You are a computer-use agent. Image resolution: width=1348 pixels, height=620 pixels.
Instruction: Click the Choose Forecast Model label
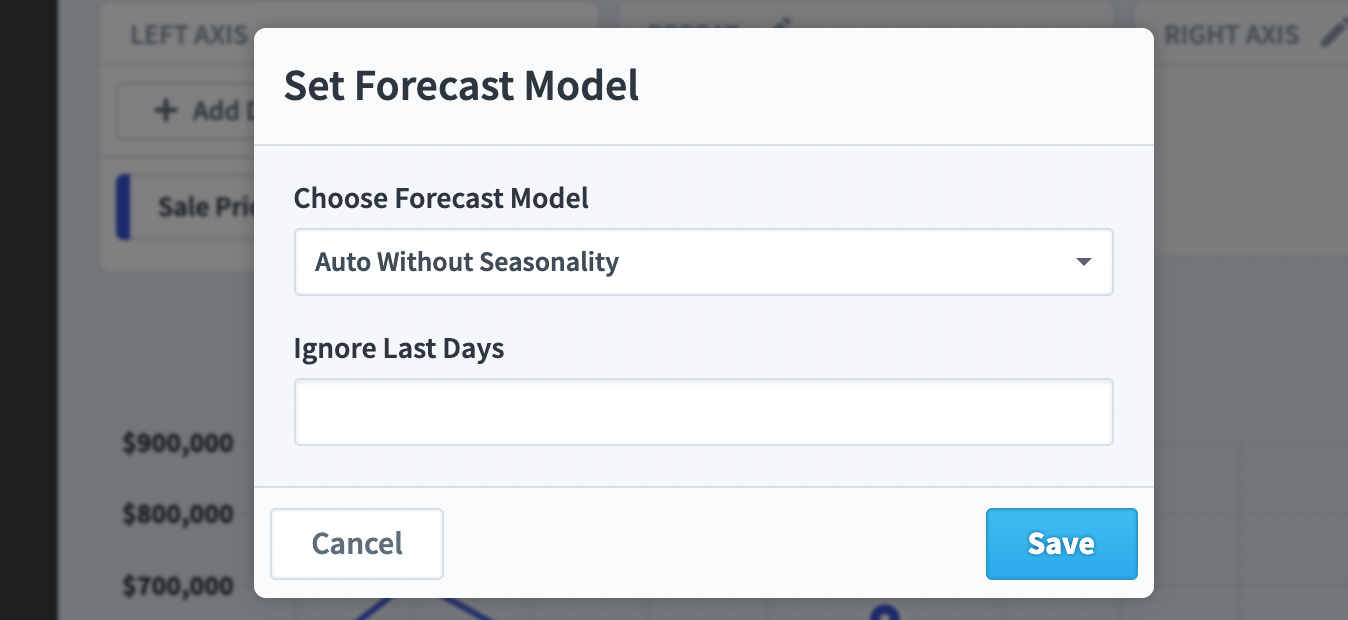[441, 199]
